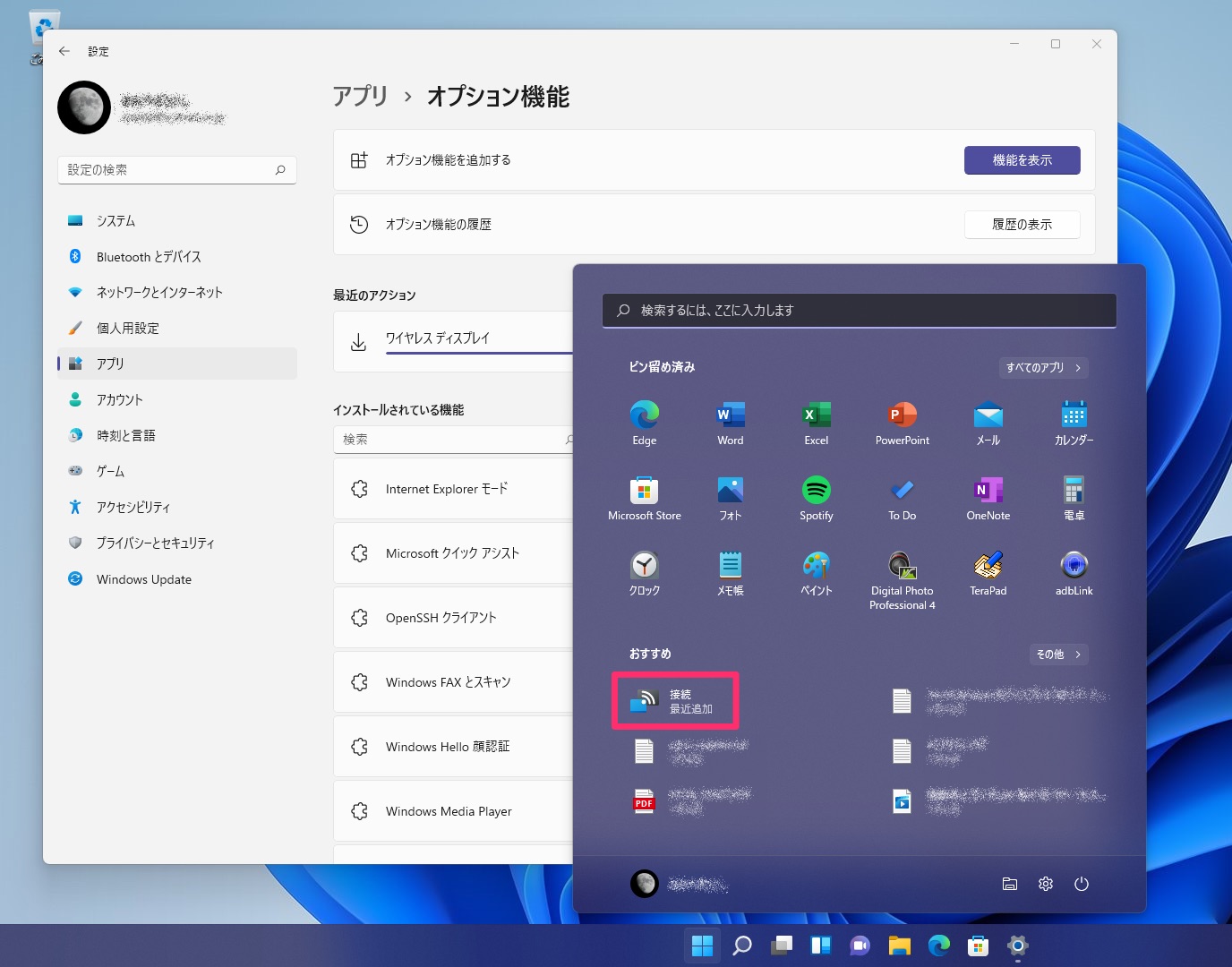Click Start menu search field

860,311
